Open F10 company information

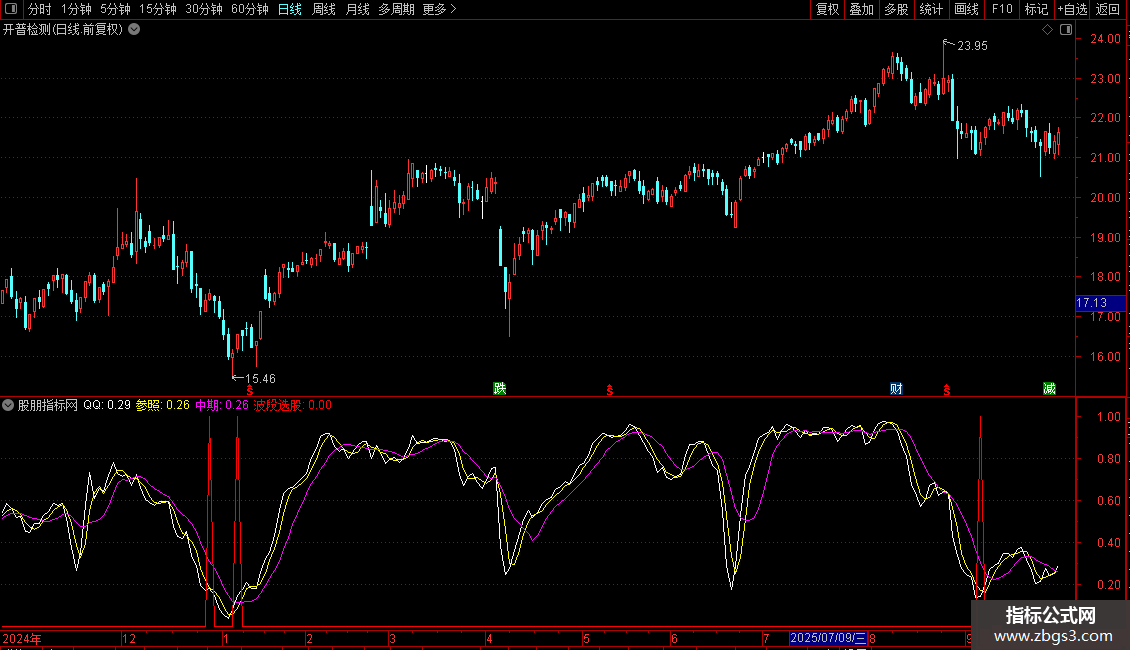click(x=1002, y=9)
